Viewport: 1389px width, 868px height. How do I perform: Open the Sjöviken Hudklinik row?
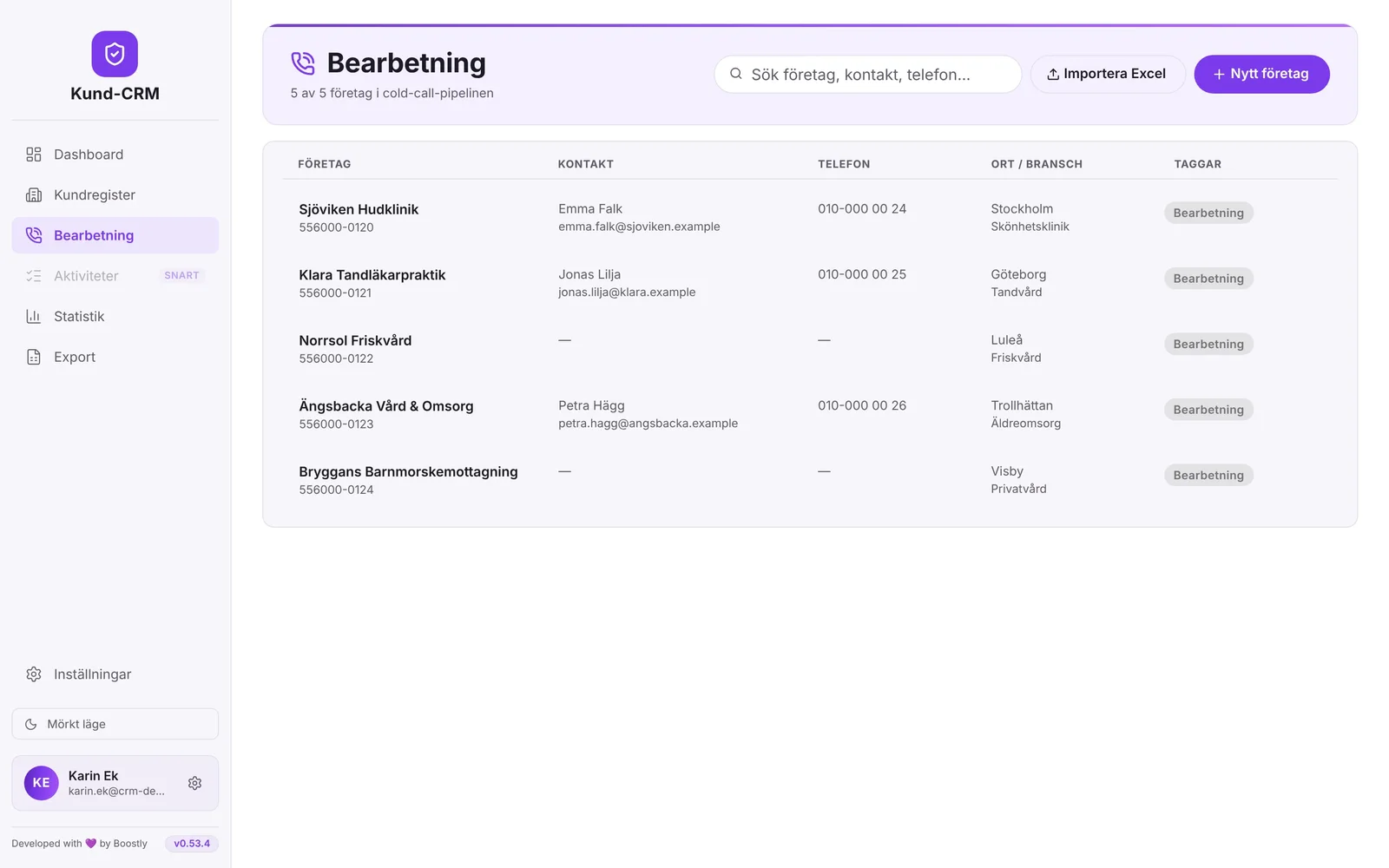(x=809, y=217)
